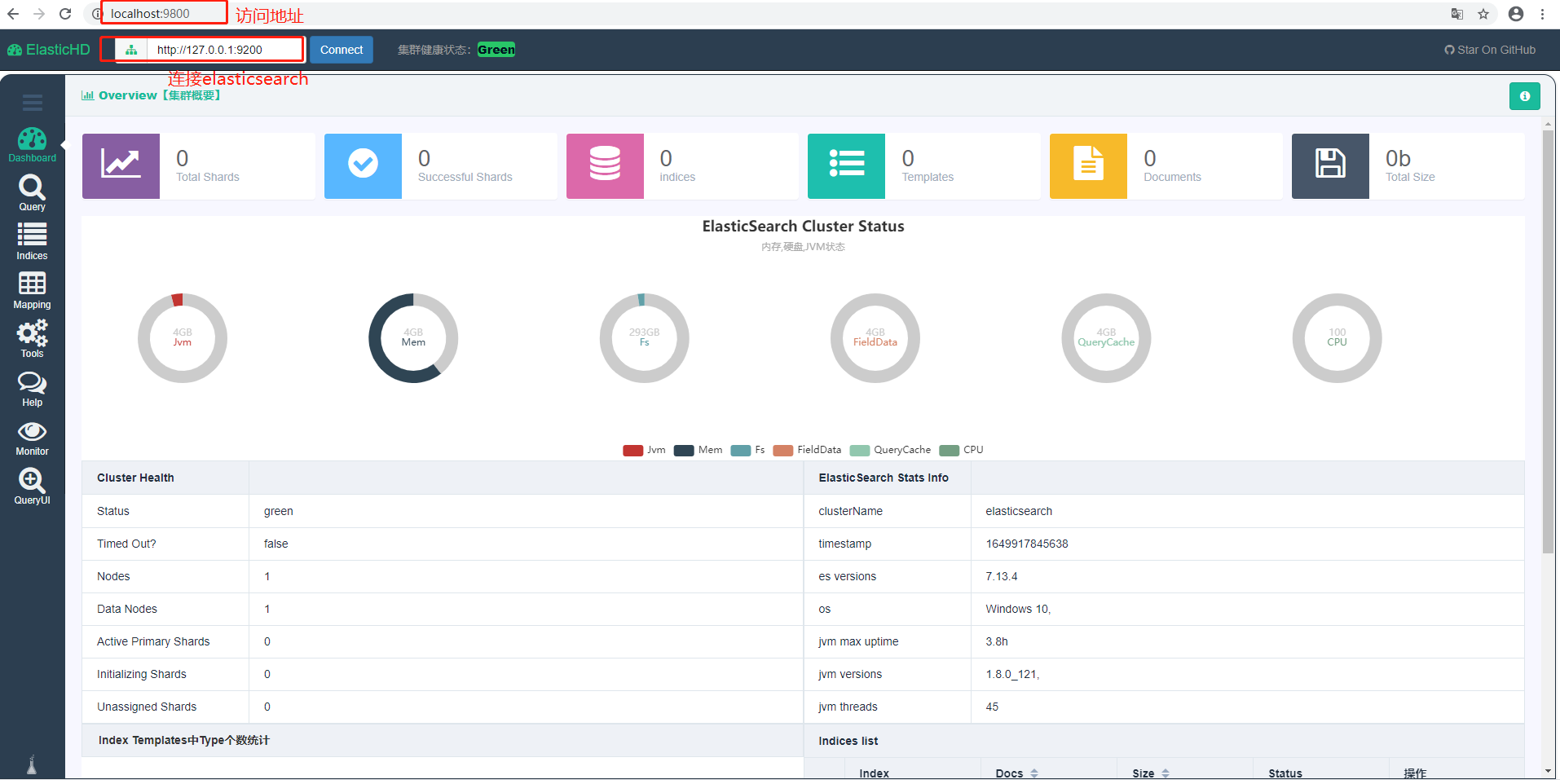Toggle CPU legend entry

point(961,450)
